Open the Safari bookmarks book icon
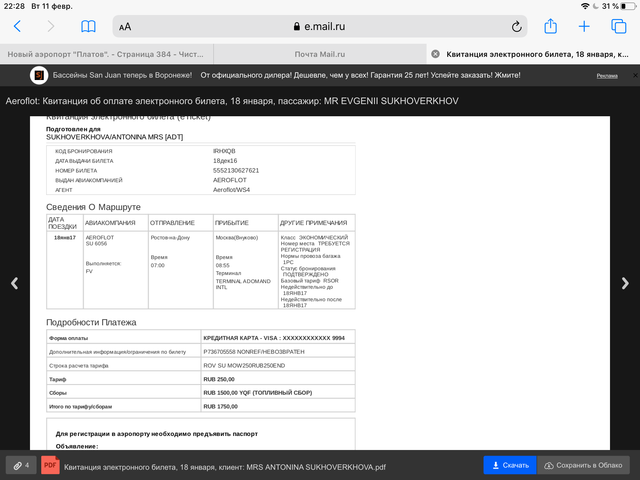This screenshot has height=480, width=640. coord(89,26)
